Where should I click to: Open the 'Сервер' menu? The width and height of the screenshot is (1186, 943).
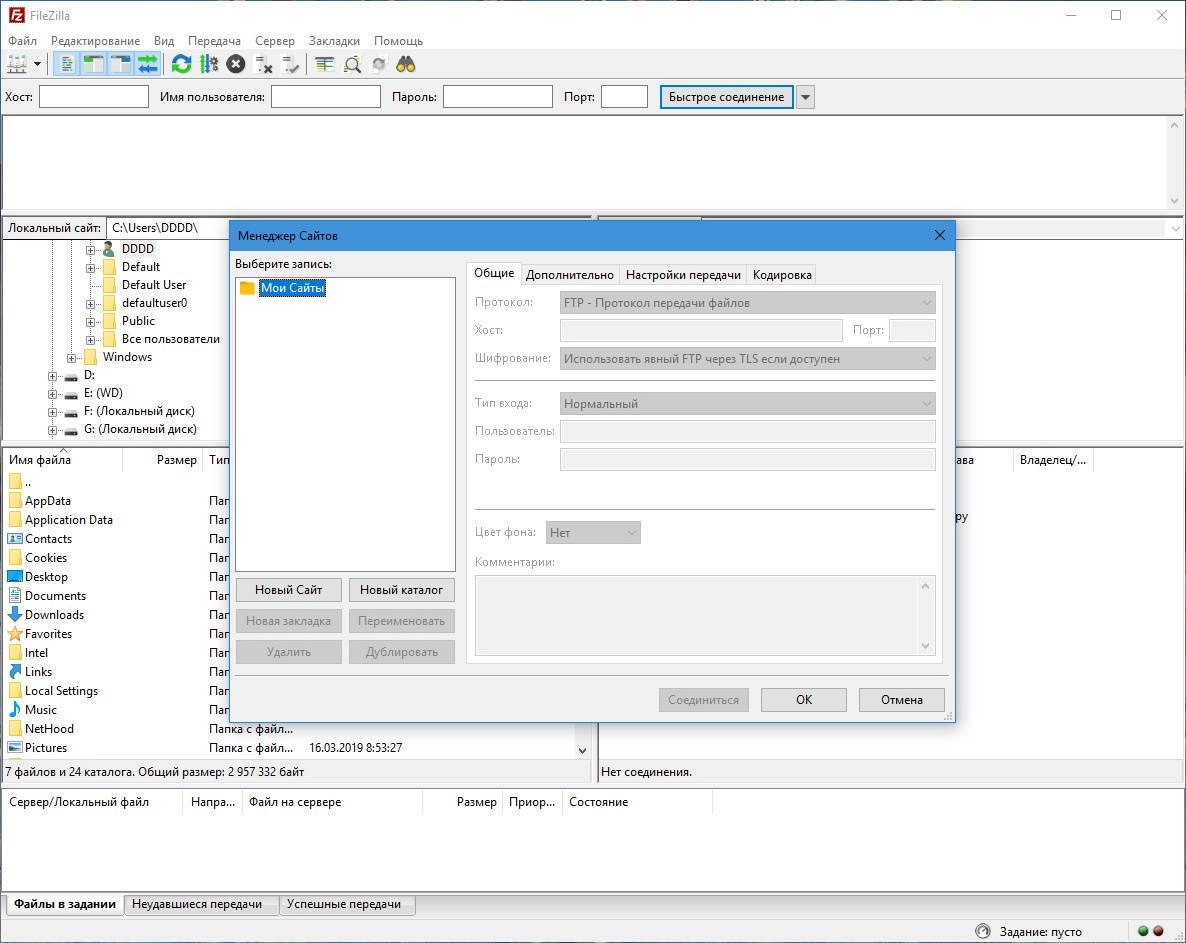[275, 41]
